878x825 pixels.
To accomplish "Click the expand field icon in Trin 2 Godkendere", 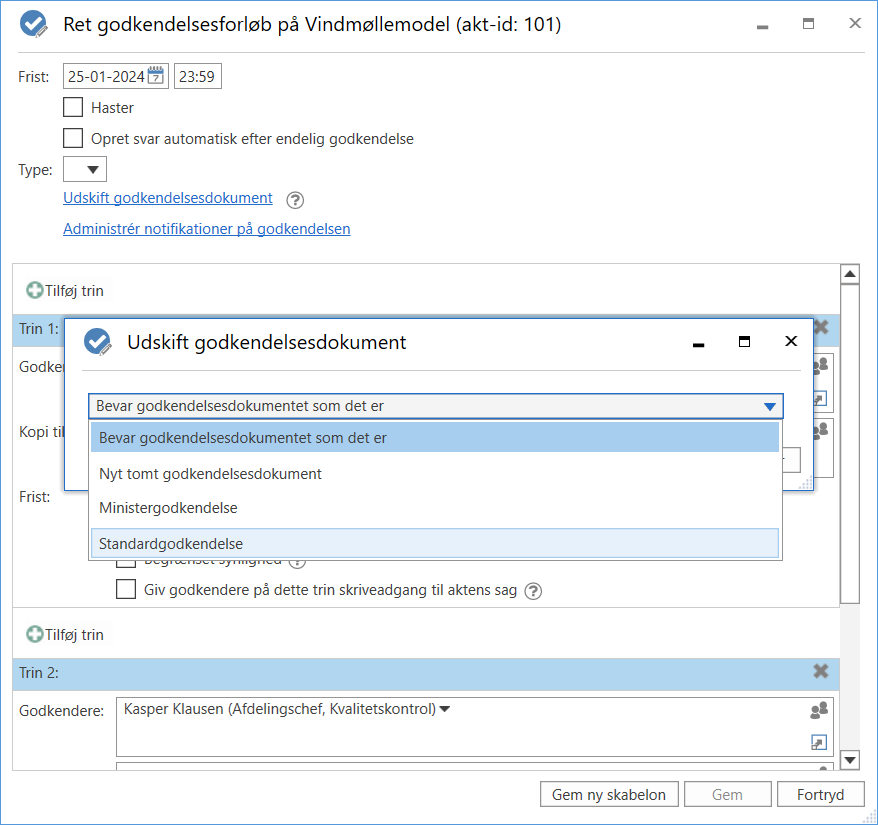I will 819,742.
